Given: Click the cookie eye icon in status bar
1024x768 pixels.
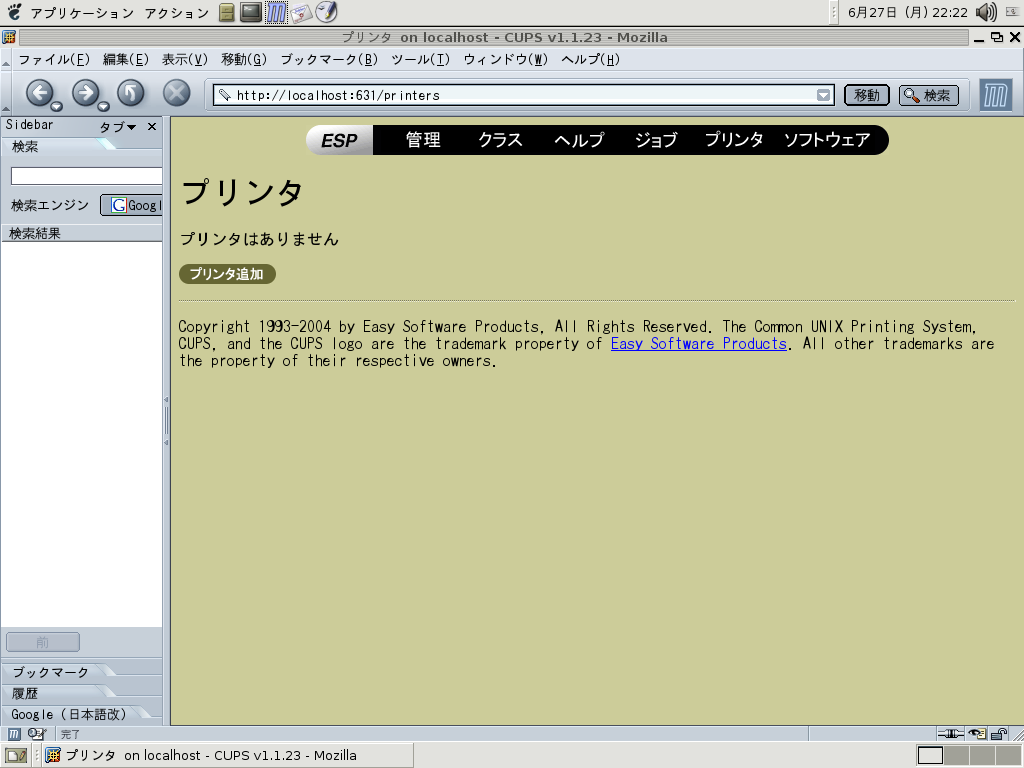Looking at the screenshot, I should (977, 734).
